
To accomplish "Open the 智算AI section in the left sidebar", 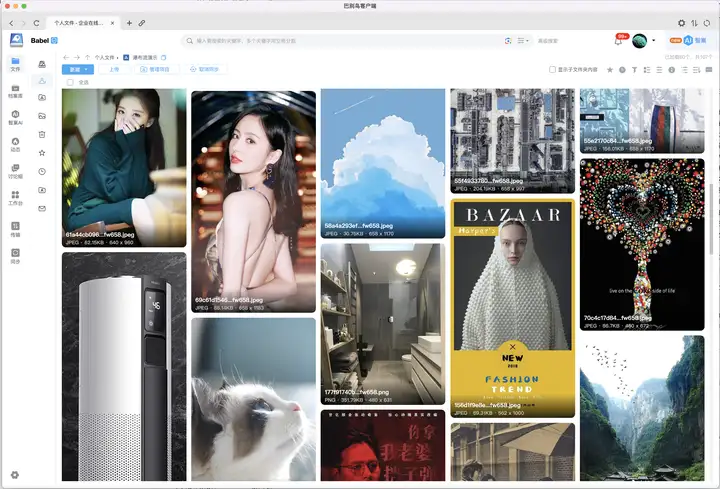I will pos(15,118).
